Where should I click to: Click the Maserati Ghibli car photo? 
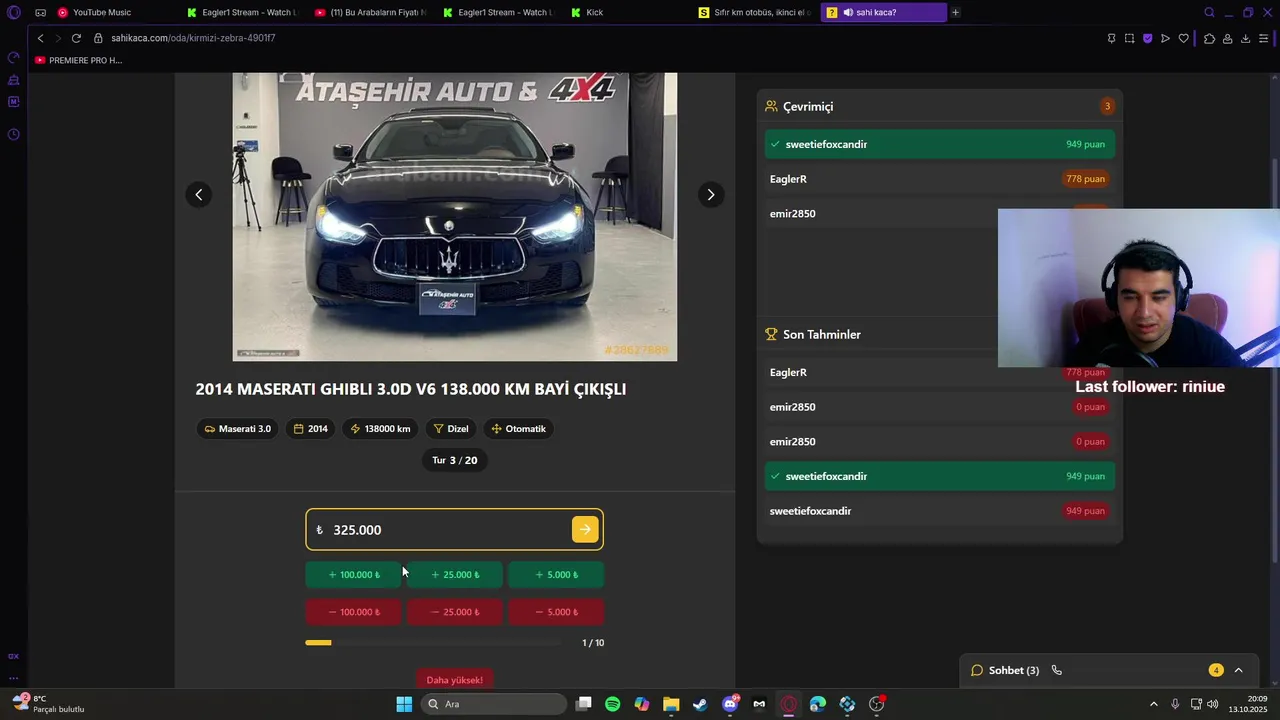455,216
